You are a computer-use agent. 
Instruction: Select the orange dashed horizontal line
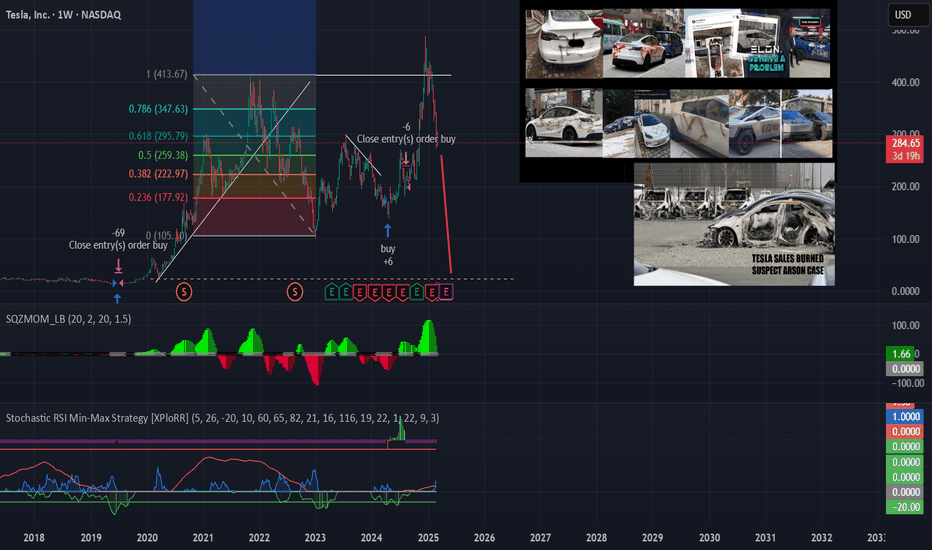(x=335, y=279)
